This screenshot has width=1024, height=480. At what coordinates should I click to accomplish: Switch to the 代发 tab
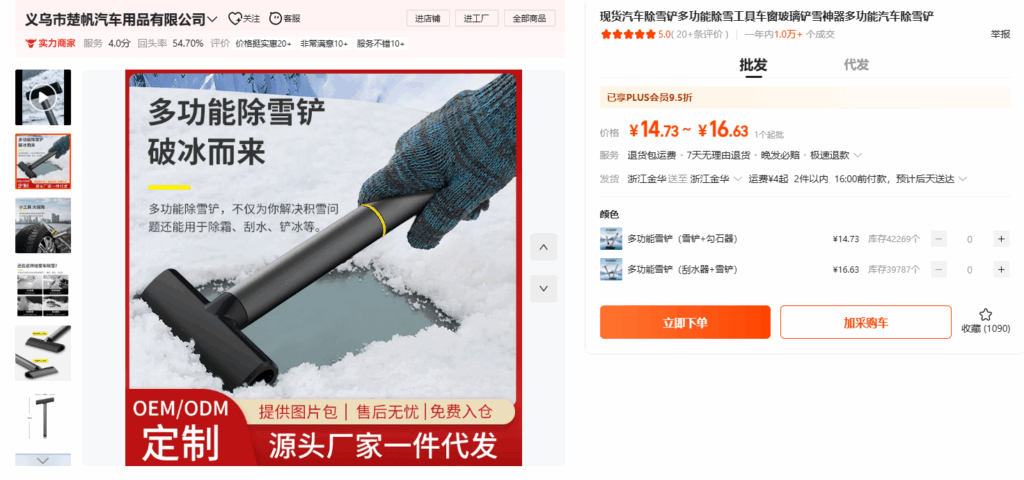pyautogui.click(x=856, y=65)
